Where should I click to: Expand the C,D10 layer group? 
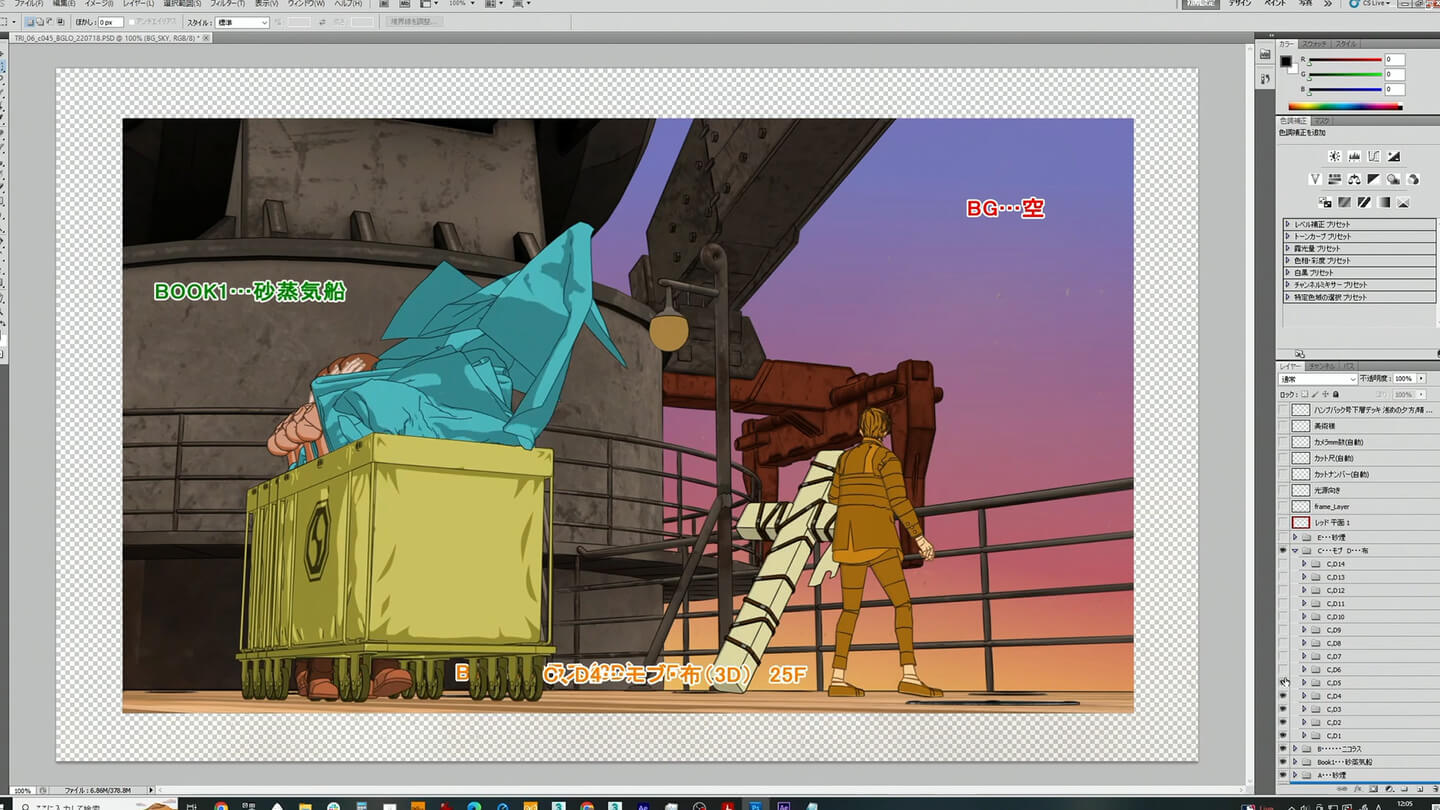point(1304,617)
